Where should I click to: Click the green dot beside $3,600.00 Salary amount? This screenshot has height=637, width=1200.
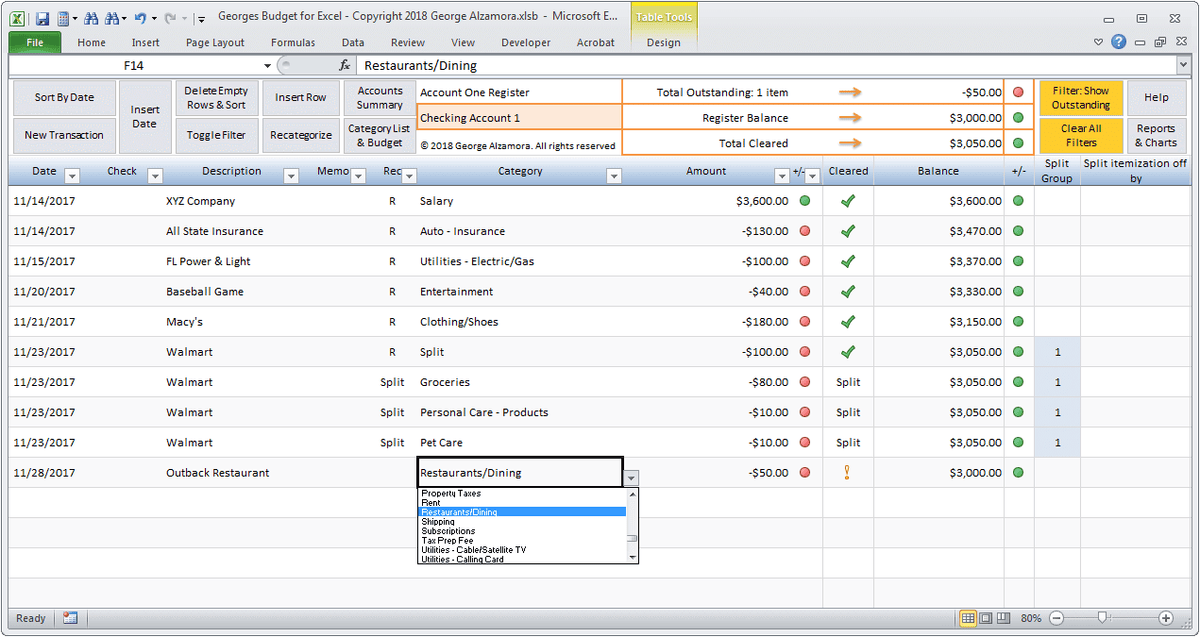pos(805,201)
